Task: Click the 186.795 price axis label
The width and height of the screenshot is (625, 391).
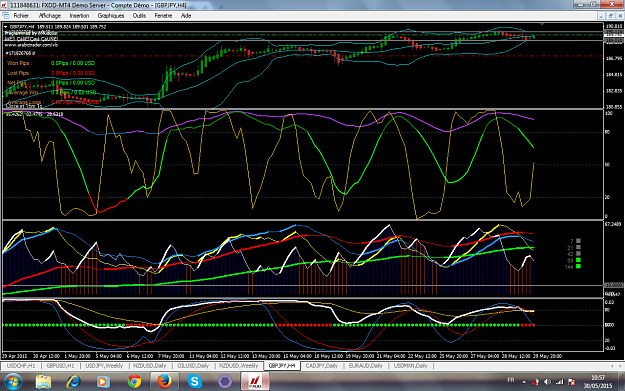Action: (614, 58)
